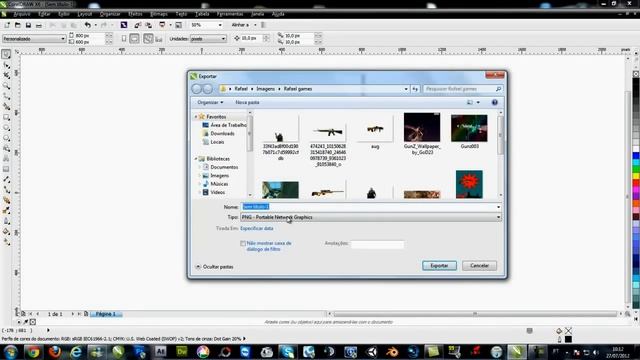Open the Texto menu
Image resolution: width=640 pixels, height=360 pixels.
(x=181, y=14)
